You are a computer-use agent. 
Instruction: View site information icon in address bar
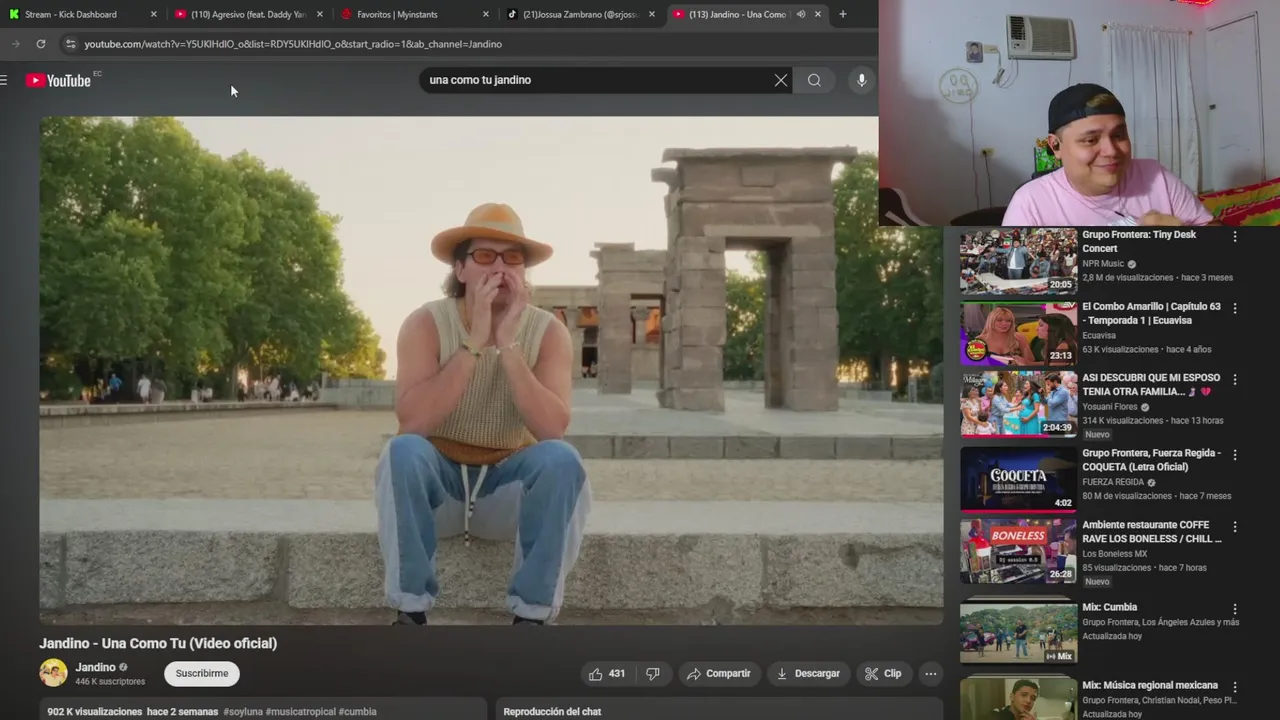click(70, 44)
